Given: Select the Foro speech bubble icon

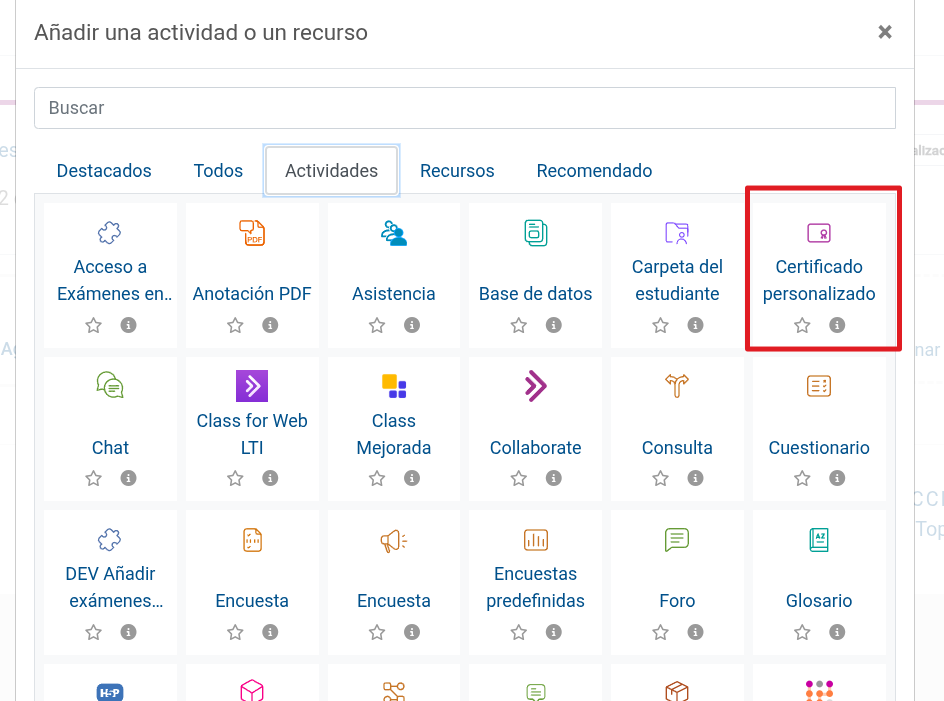Looking at the screenshot, I should pos(677,540).
